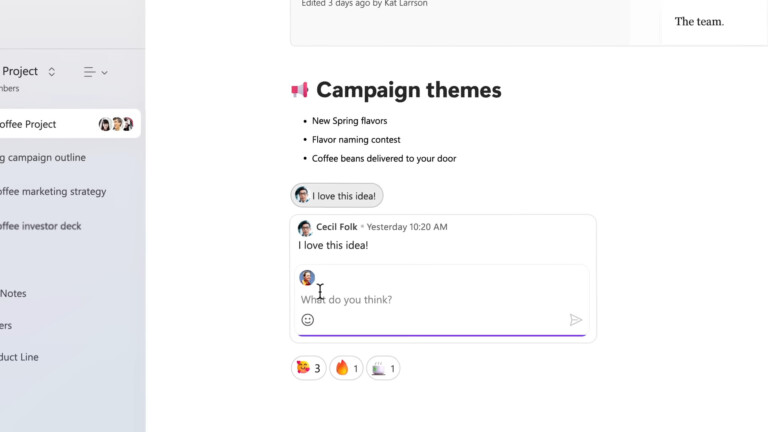Click Cecil Folk's avatar in the comment
This screenshot has width=768, height=432.
pos(305,228)
